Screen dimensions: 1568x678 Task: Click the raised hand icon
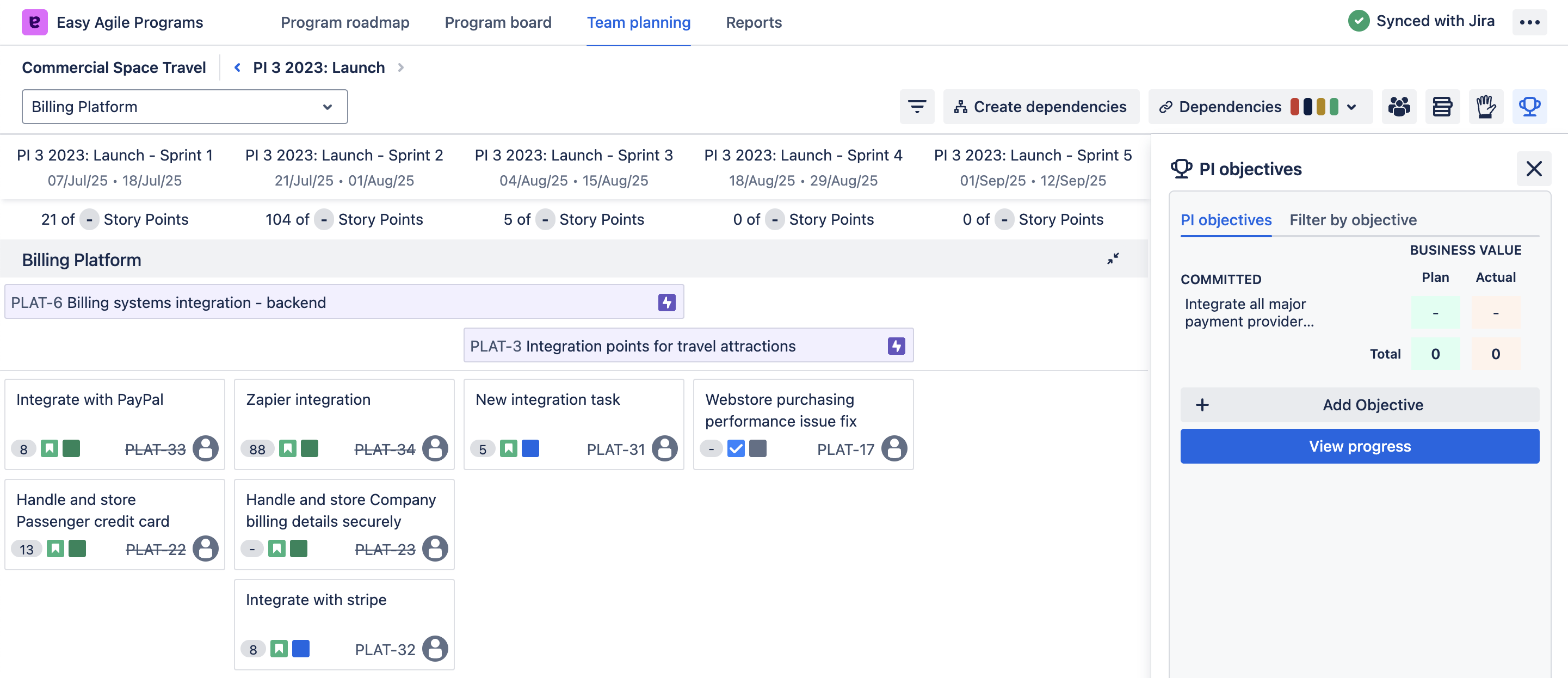1485,107
